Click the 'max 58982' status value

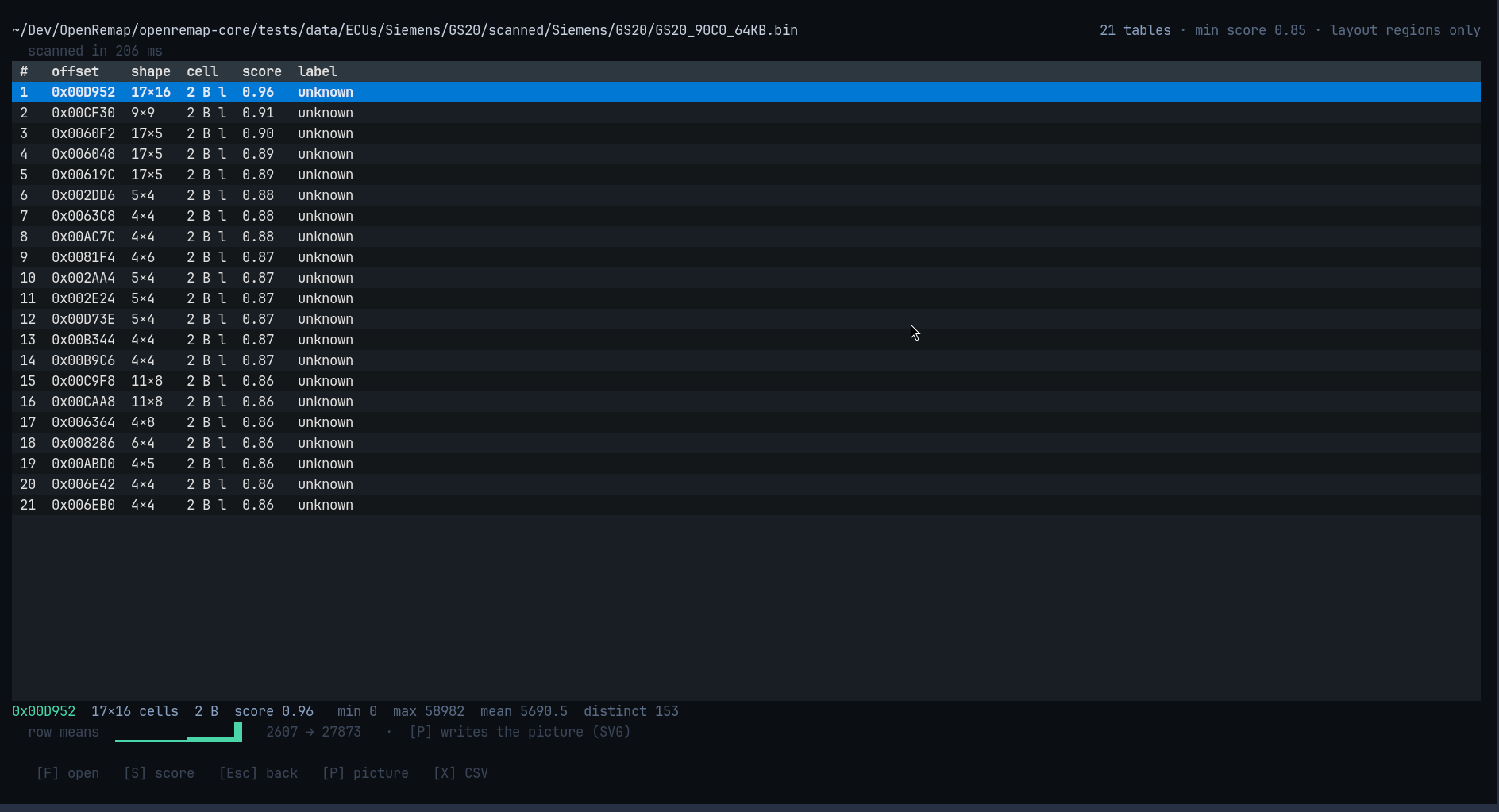click(x=429, y=711)
